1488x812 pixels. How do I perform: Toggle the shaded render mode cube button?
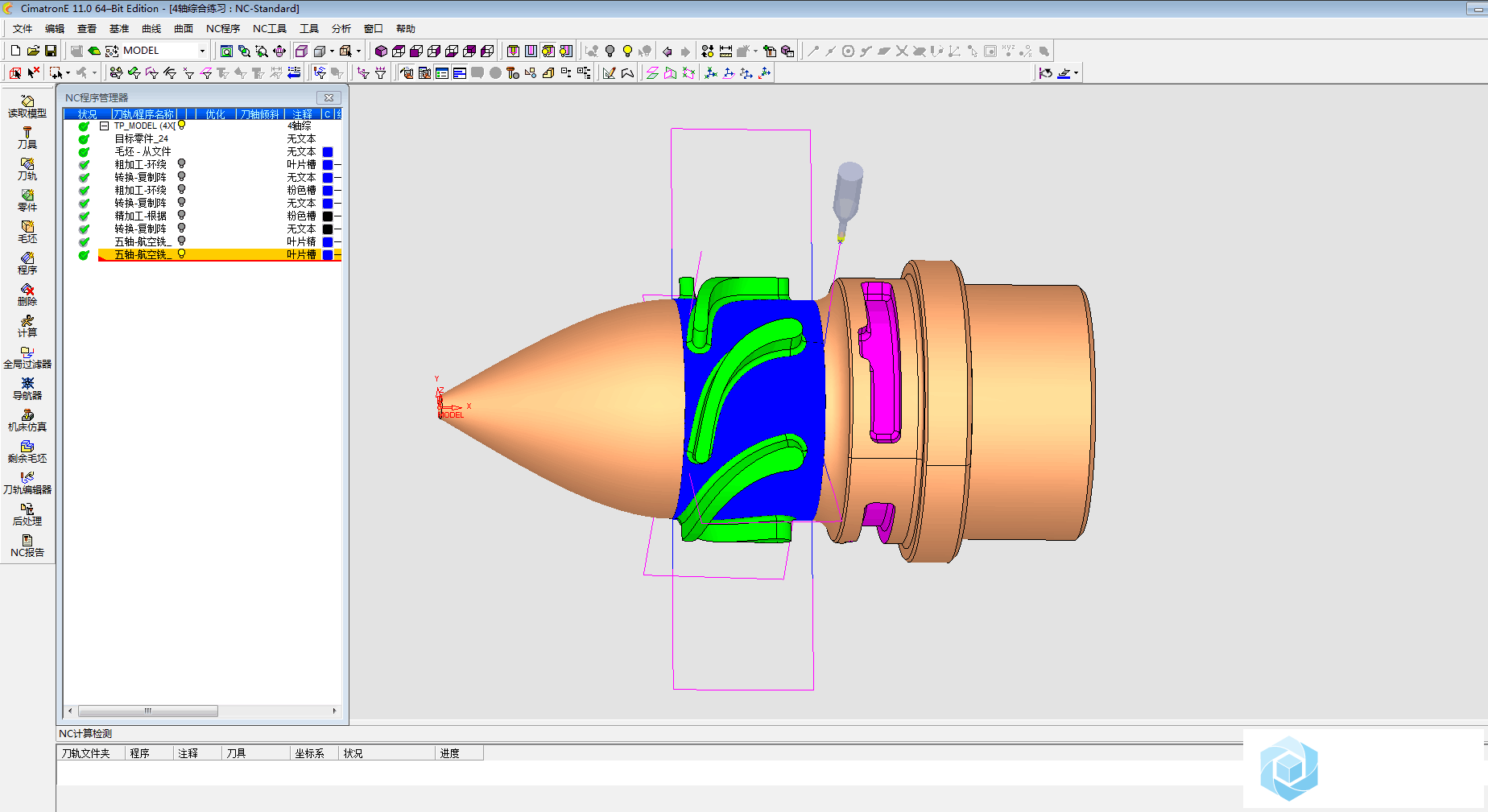tap(301, 51)
